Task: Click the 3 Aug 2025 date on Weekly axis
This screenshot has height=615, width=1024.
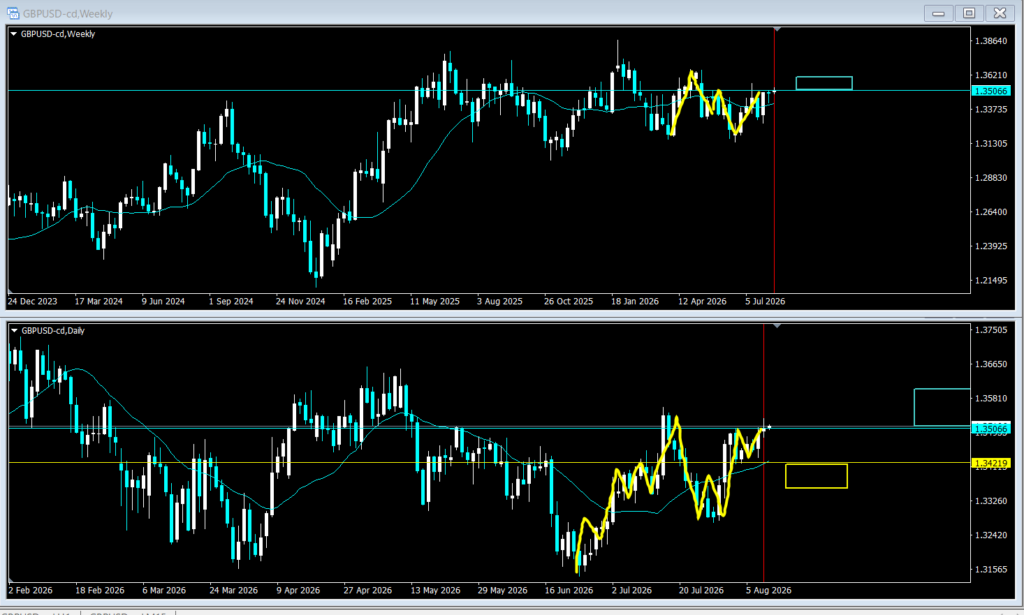Action: click(x=500, y=301)
